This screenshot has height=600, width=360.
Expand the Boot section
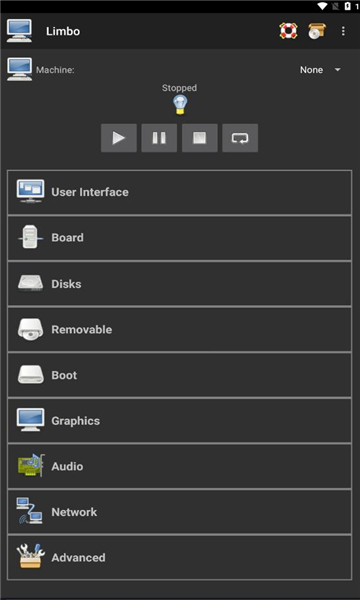coord(179,375)
